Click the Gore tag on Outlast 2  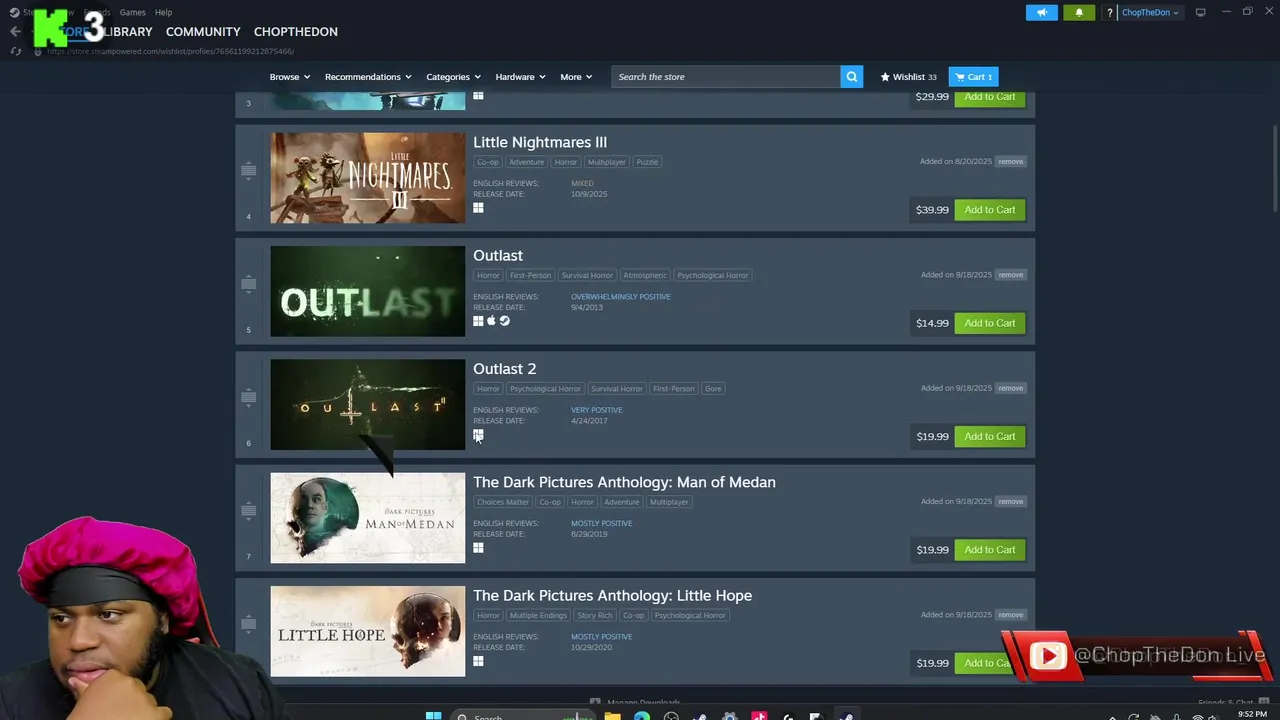pos(713,388)
